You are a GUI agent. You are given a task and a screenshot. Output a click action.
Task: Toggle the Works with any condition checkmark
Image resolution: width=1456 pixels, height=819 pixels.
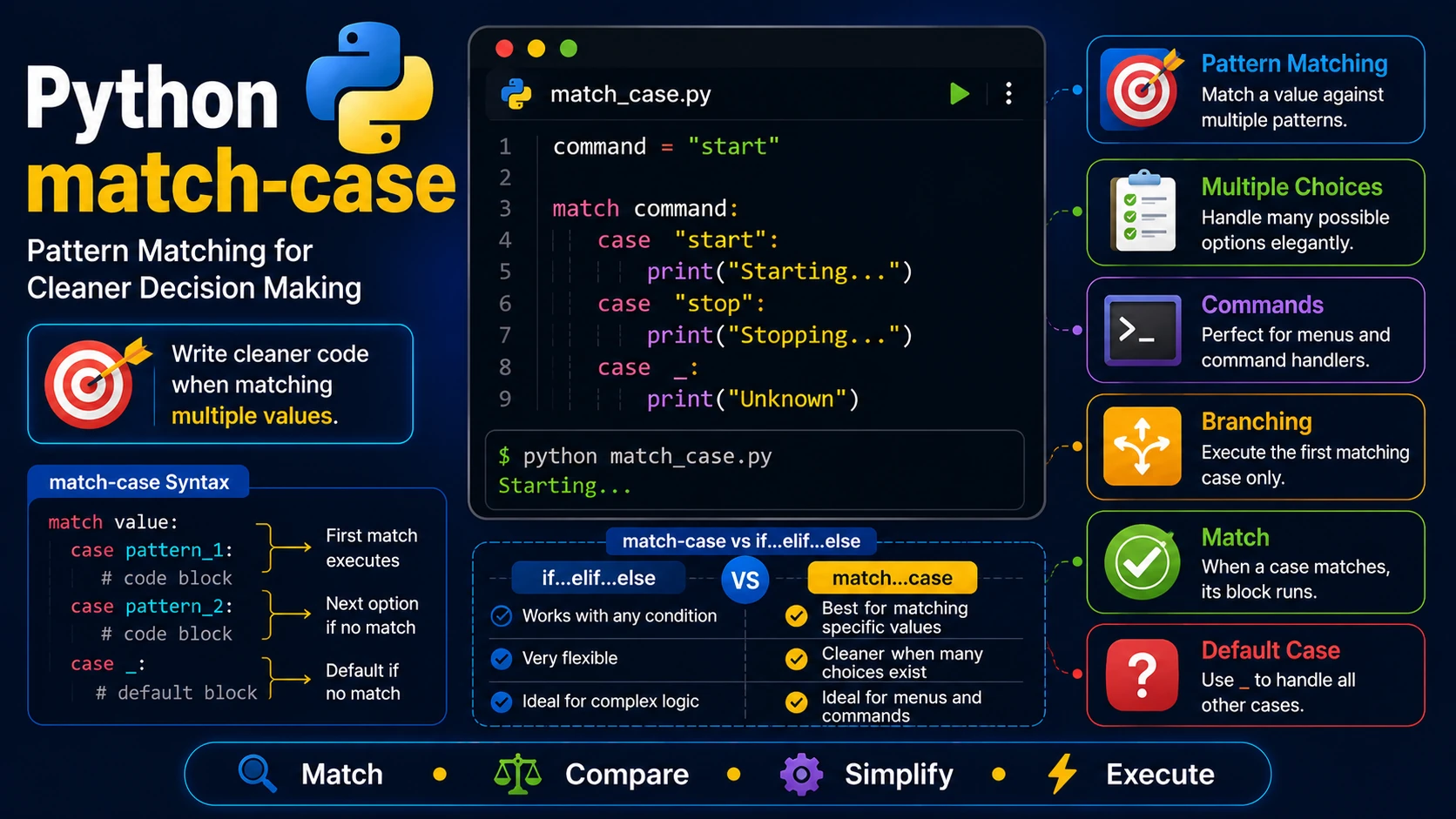click(x=502, y=616)
